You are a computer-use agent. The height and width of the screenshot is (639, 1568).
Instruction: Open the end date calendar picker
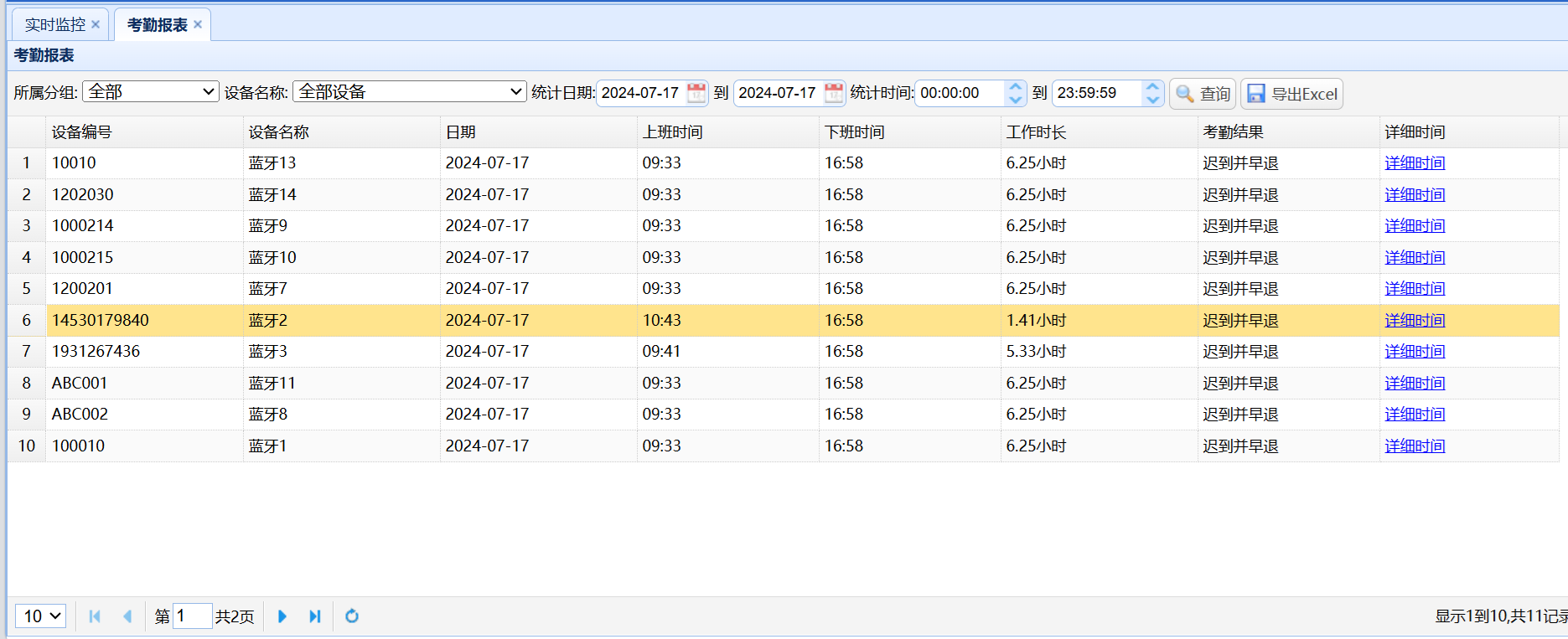pyautogui.click(x=834, y=93)
